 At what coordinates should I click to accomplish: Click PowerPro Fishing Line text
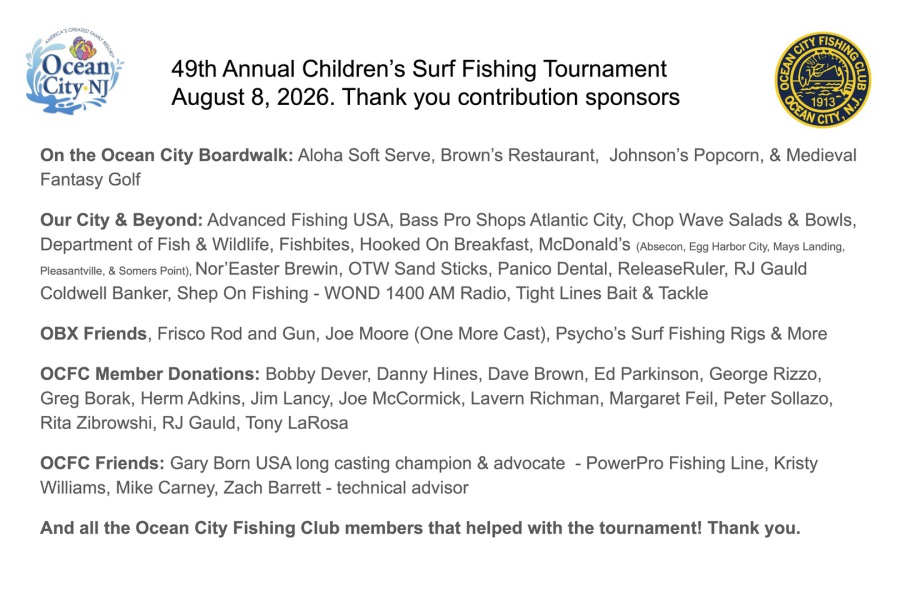tap(674, 463)
